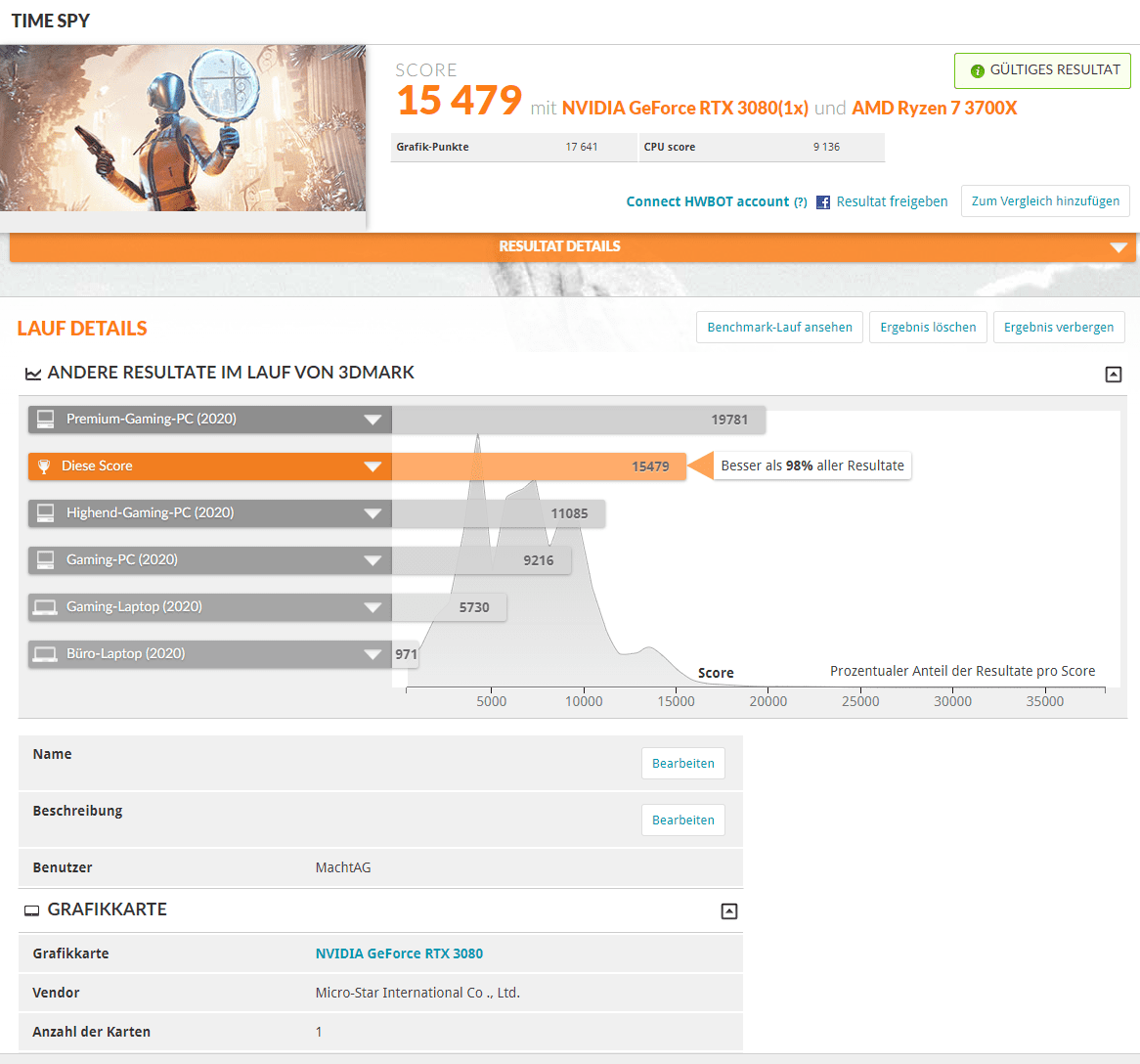
Task: Edit the Name field via Bearbeiten
Action: coord(682,764)
